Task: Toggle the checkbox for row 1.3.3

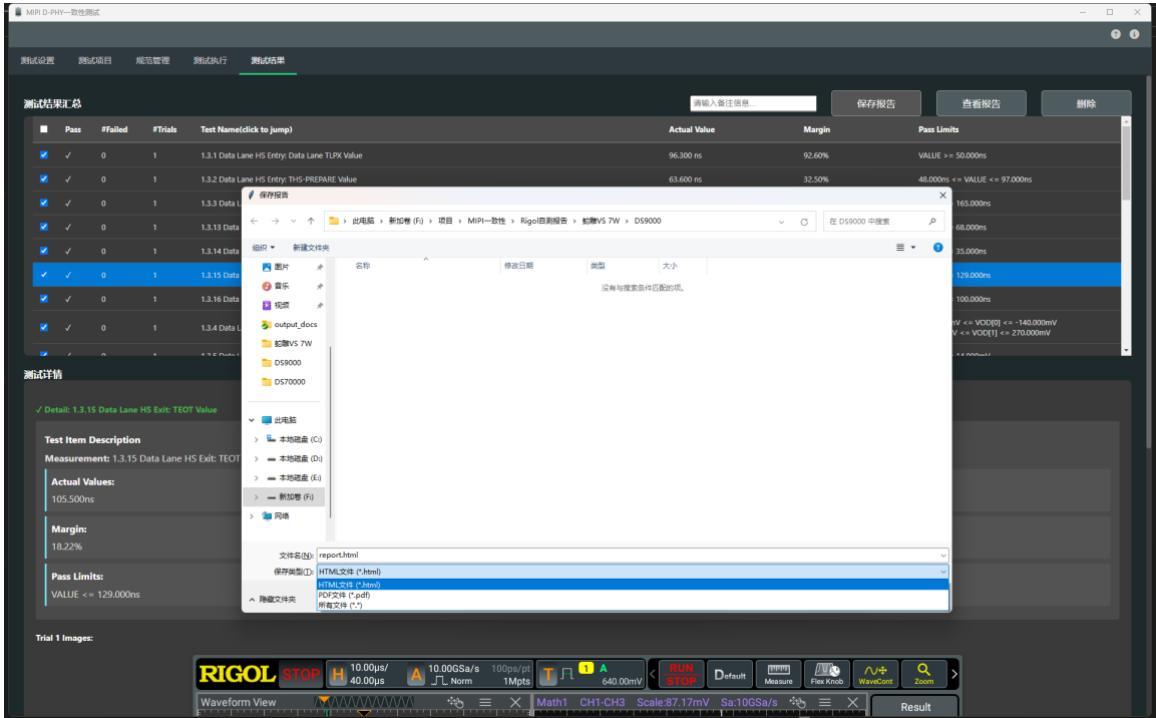Action: [43, 203]
